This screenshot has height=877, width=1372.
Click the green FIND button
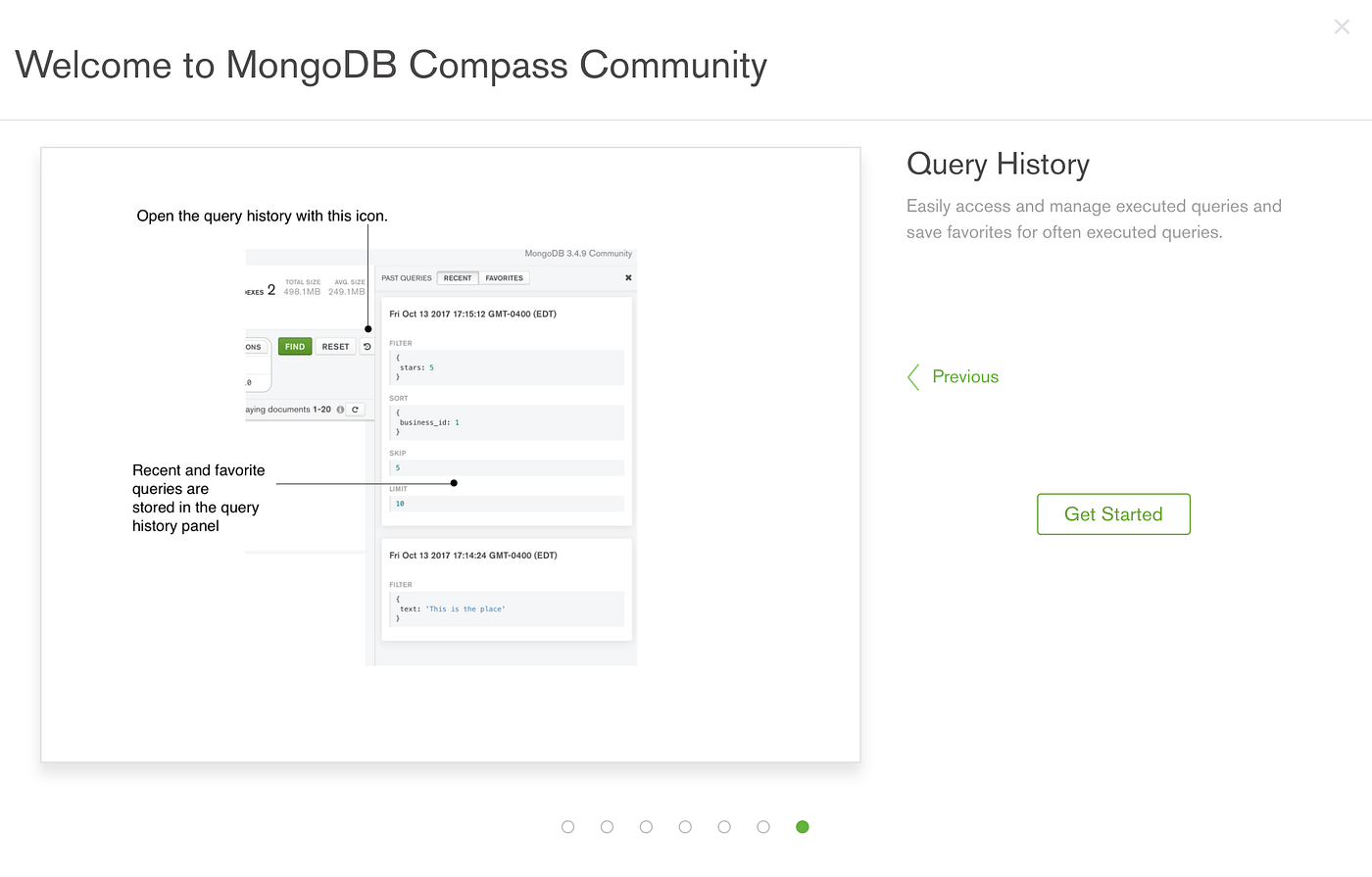click(294, 346)
